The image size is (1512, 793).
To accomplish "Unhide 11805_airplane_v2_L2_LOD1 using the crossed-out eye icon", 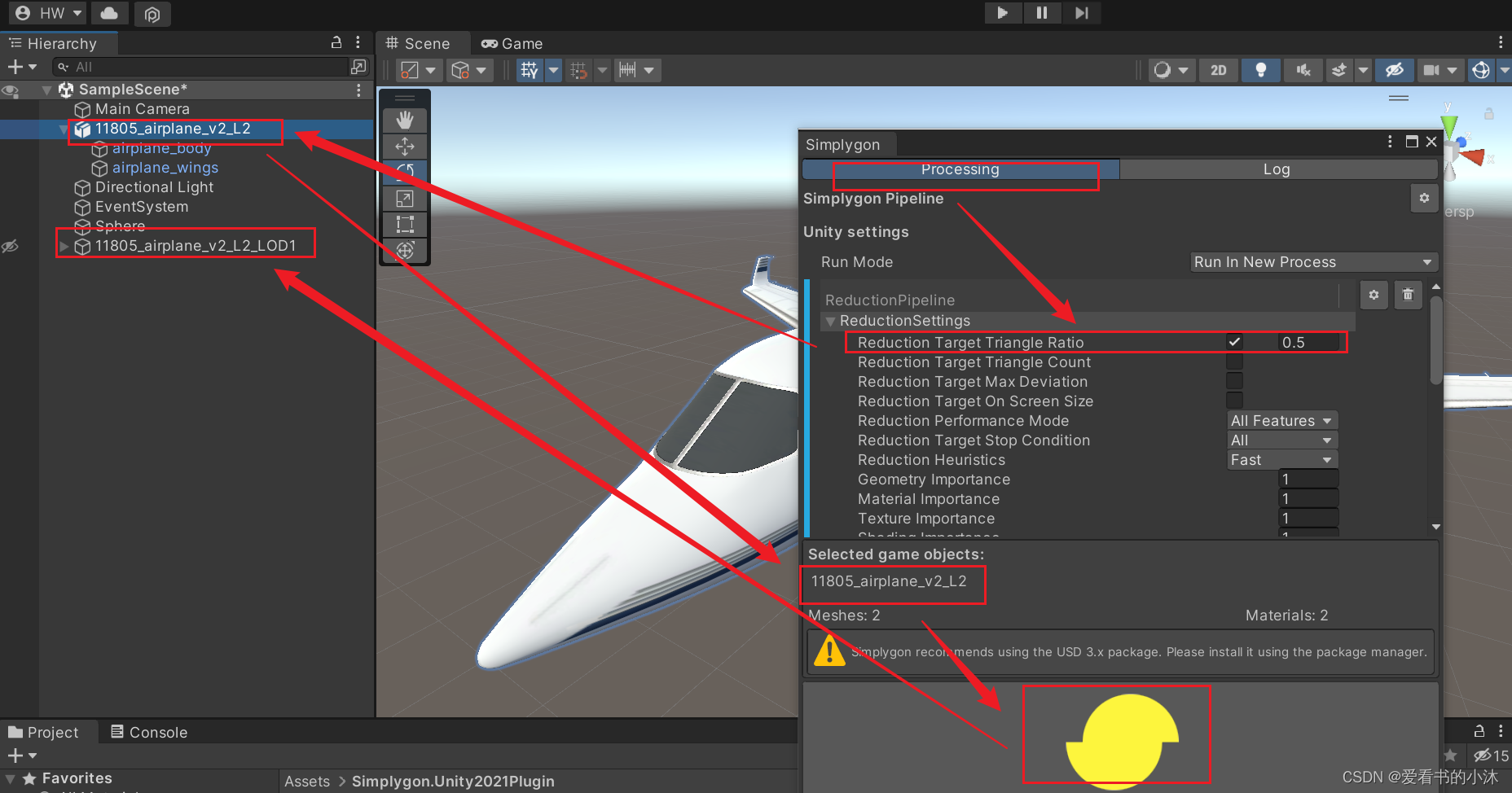I will (x=10, y=246).
